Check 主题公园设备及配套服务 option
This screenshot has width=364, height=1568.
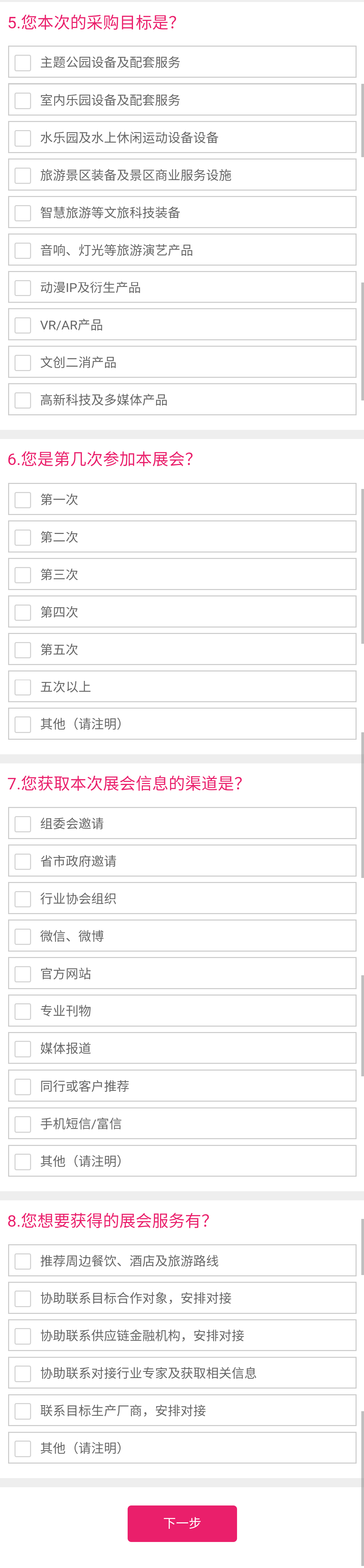coord(182,62)
